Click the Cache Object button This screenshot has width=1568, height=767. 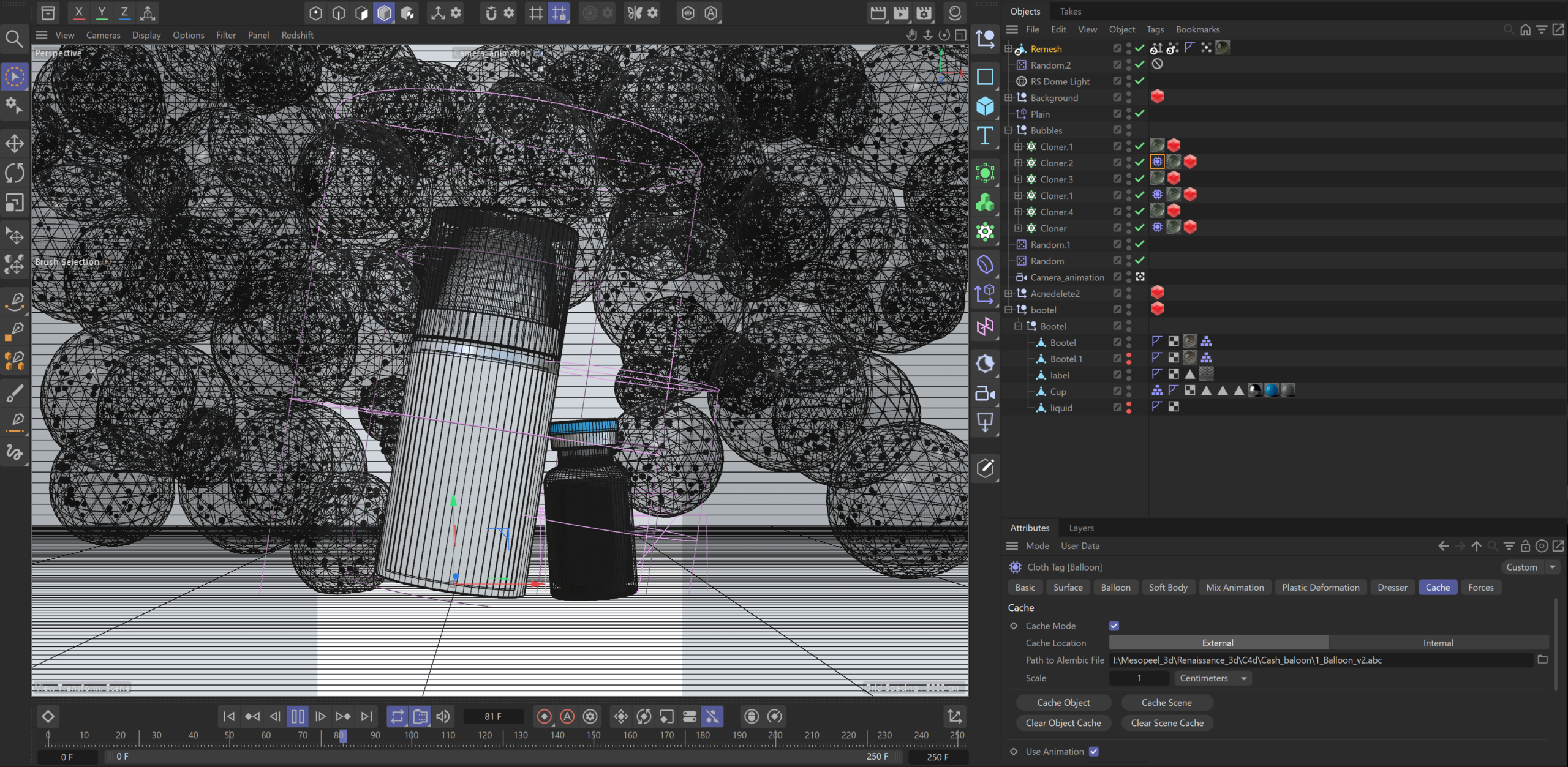(x=1063, y=703)
